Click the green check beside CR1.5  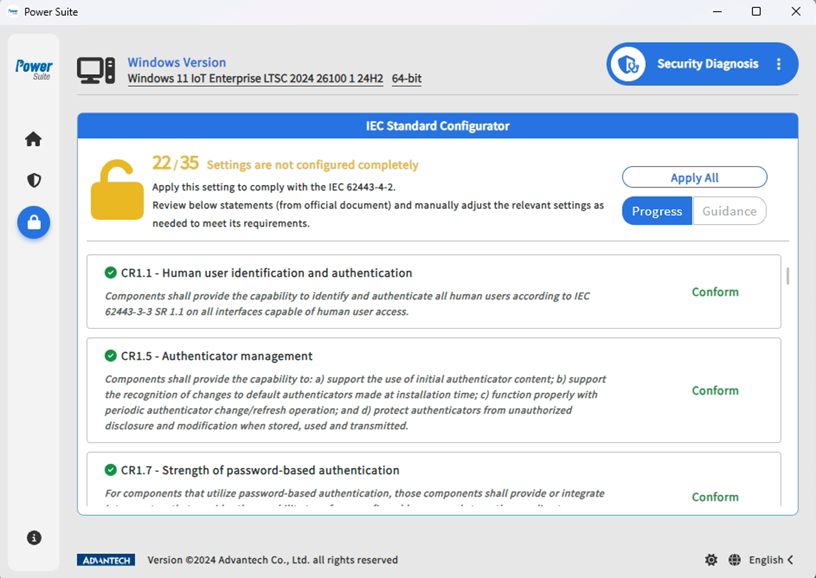(x=110, y=355)
